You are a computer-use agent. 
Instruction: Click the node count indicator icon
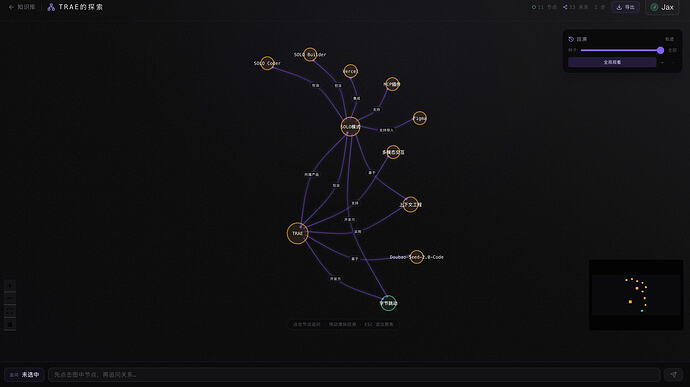click(534, 7)
